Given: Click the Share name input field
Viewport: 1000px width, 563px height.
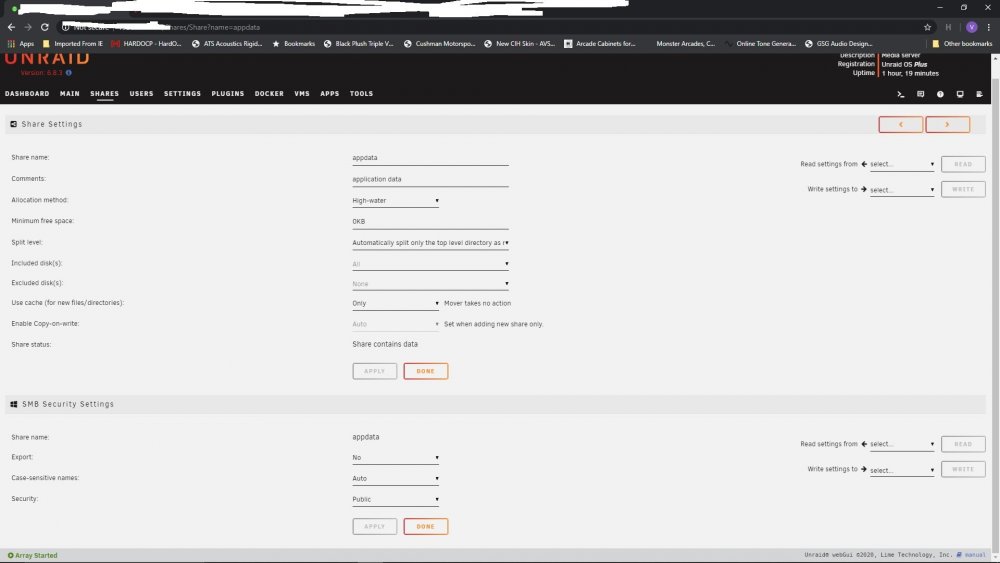Looking at the screenshot, I should point(430,158).
